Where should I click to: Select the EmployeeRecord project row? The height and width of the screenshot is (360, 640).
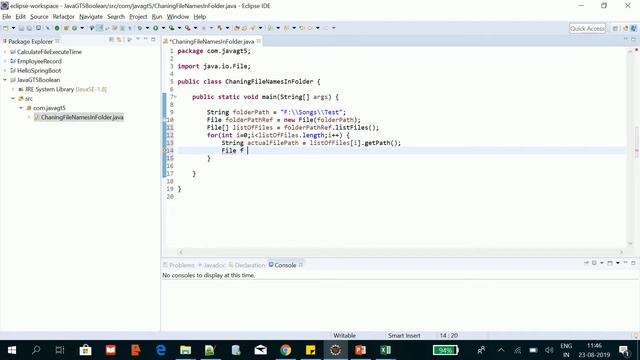point(39,61)
